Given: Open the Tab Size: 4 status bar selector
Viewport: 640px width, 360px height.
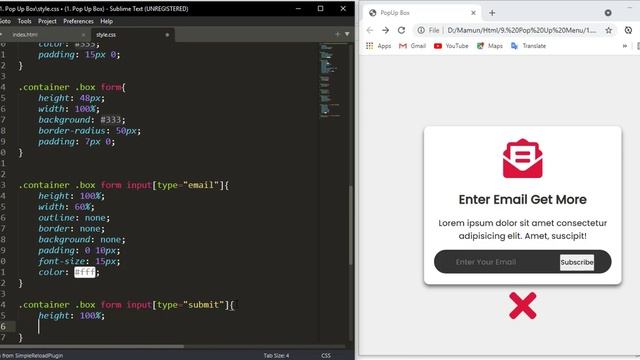Looking at the screenshot, I should pyautogui.click(x=276, y=356).
